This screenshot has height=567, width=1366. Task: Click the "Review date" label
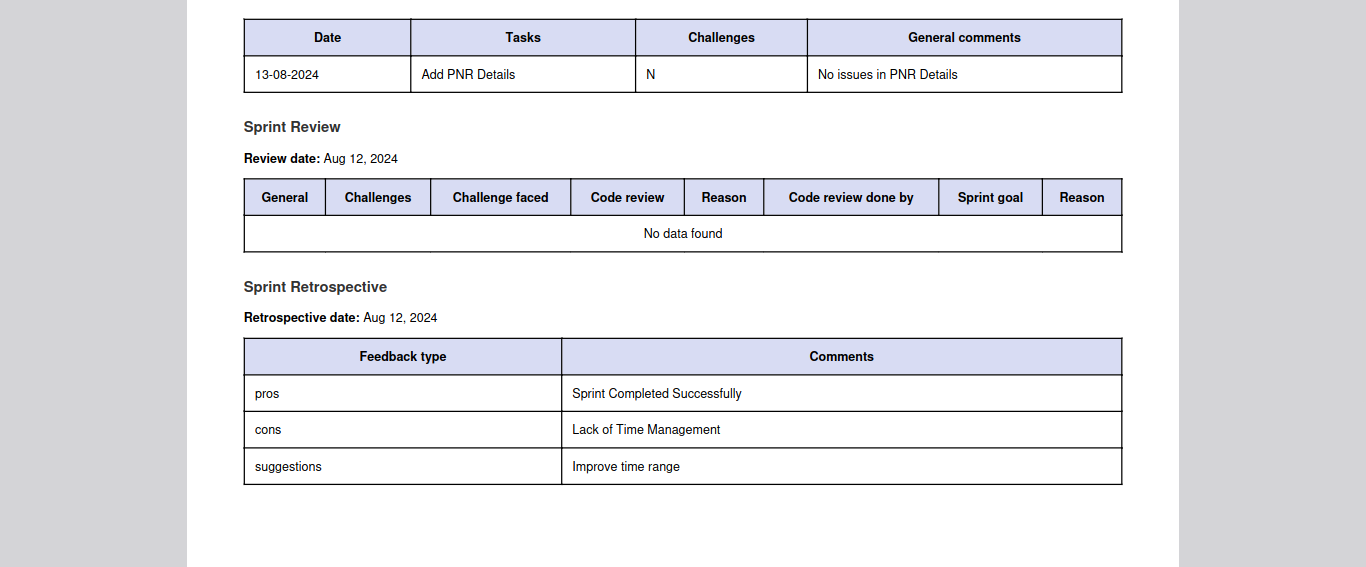(282, 159)
